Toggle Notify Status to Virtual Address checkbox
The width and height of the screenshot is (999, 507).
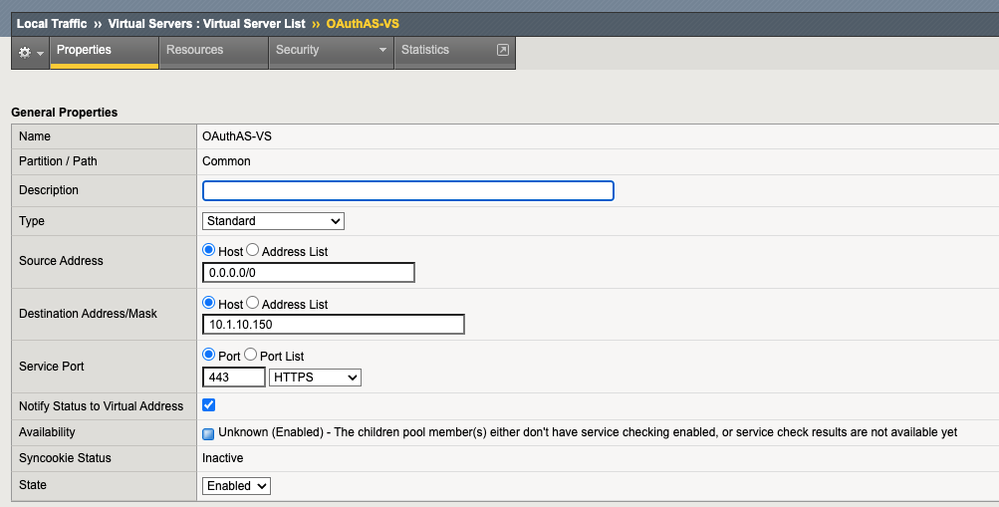coord(209,405)
